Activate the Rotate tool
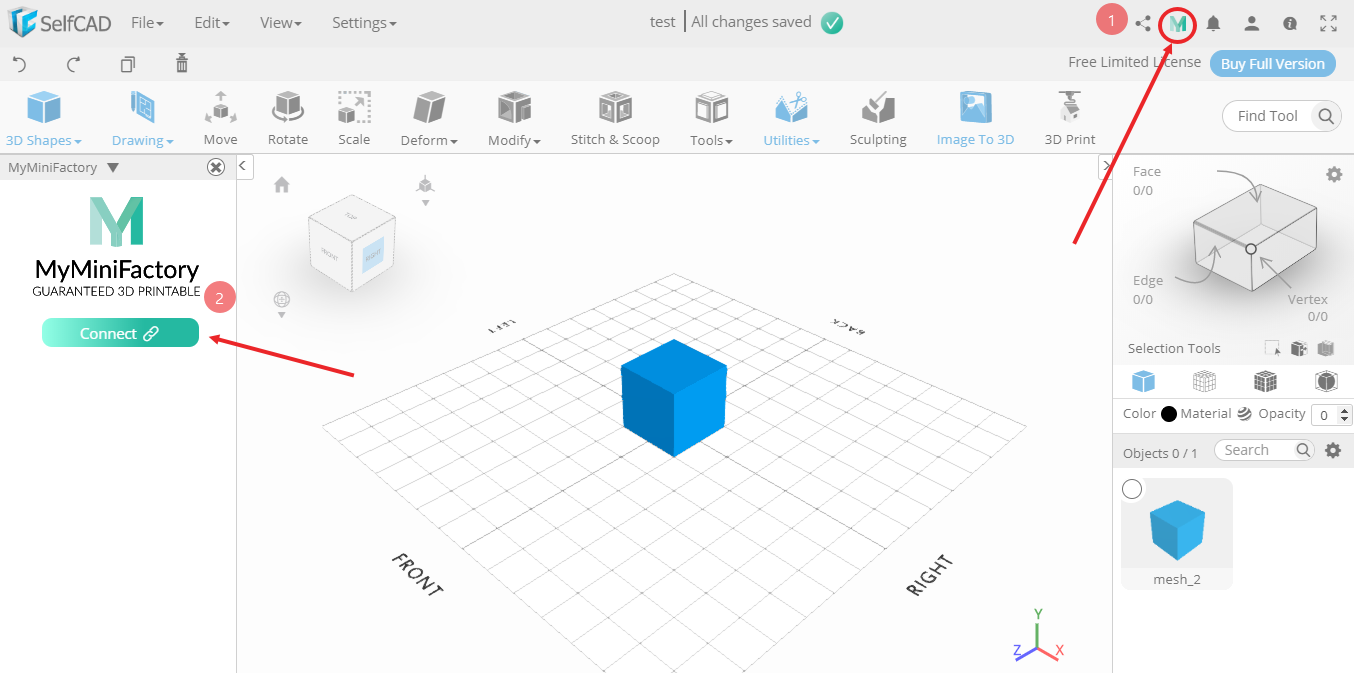 (287, 117)
